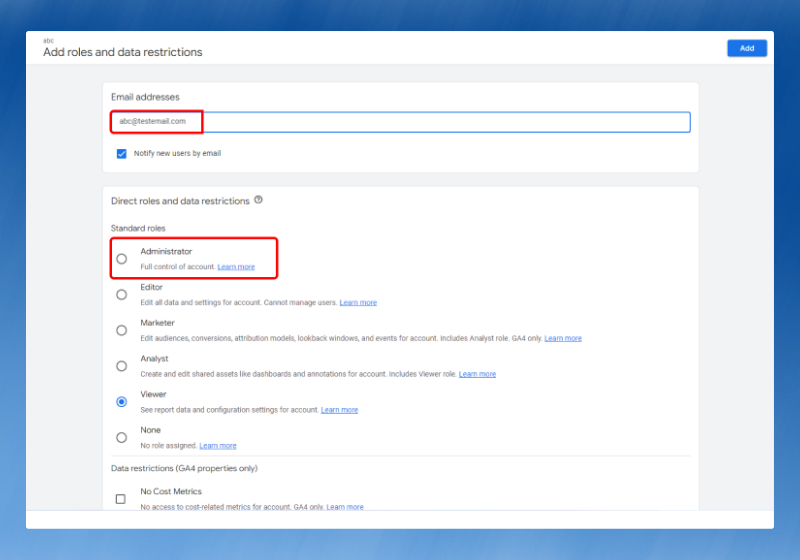Enable the No Cost Metrics checkbox

(120, 499)
